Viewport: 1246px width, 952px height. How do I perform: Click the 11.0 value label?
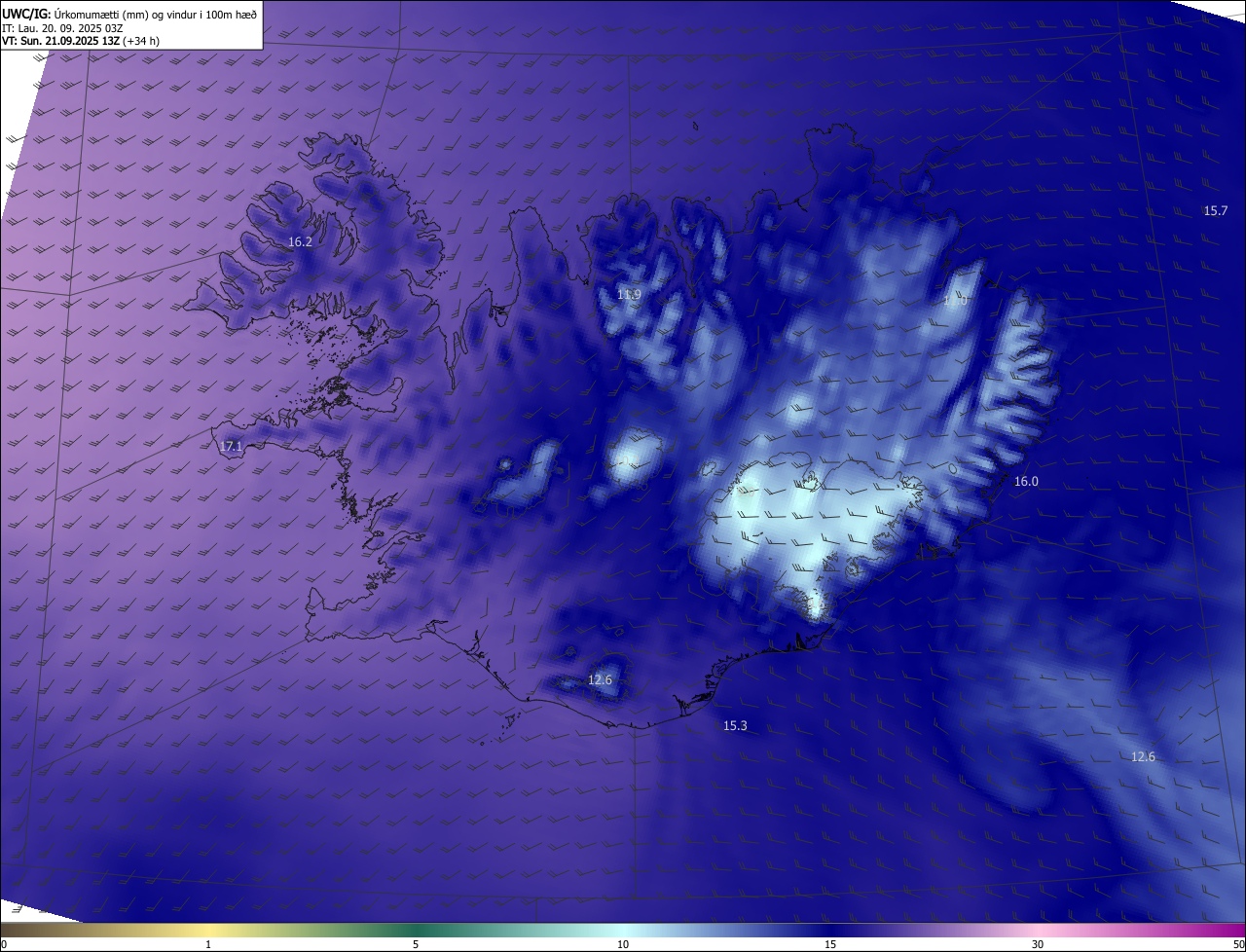[x=955, y=301]
